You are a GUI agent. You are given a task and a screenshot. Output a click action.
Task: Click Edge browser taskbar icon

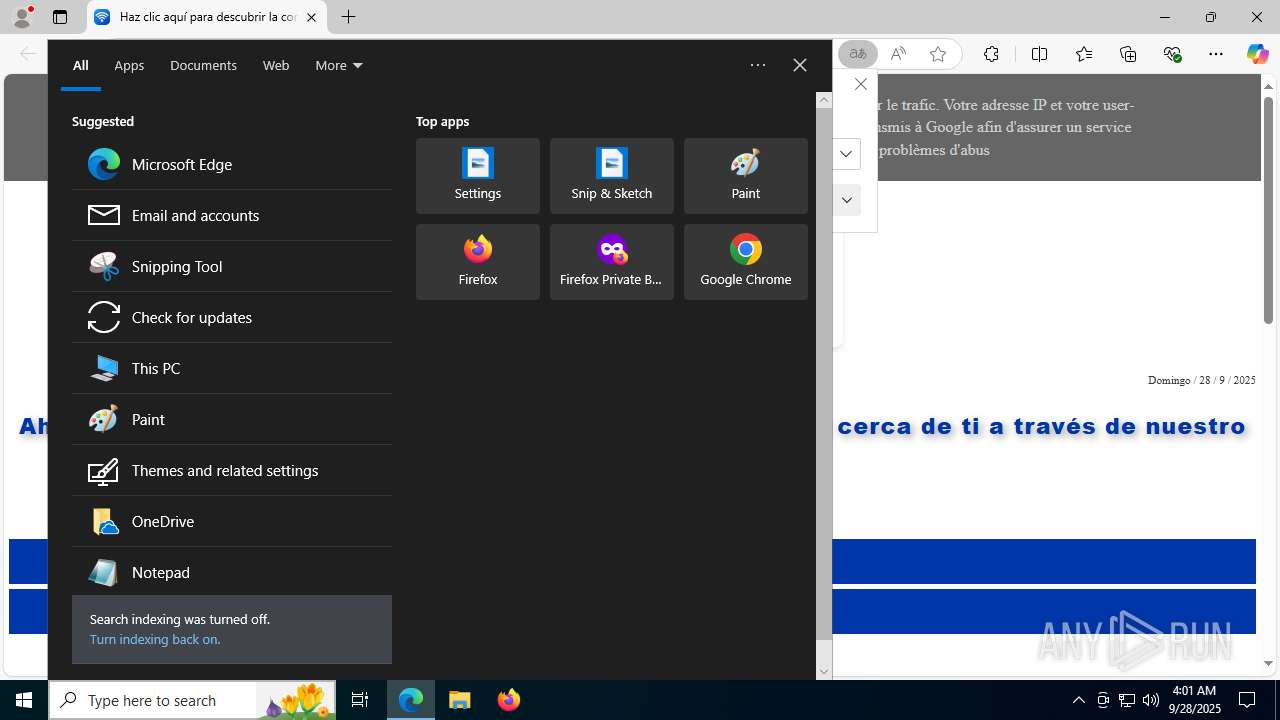point(411,700)
